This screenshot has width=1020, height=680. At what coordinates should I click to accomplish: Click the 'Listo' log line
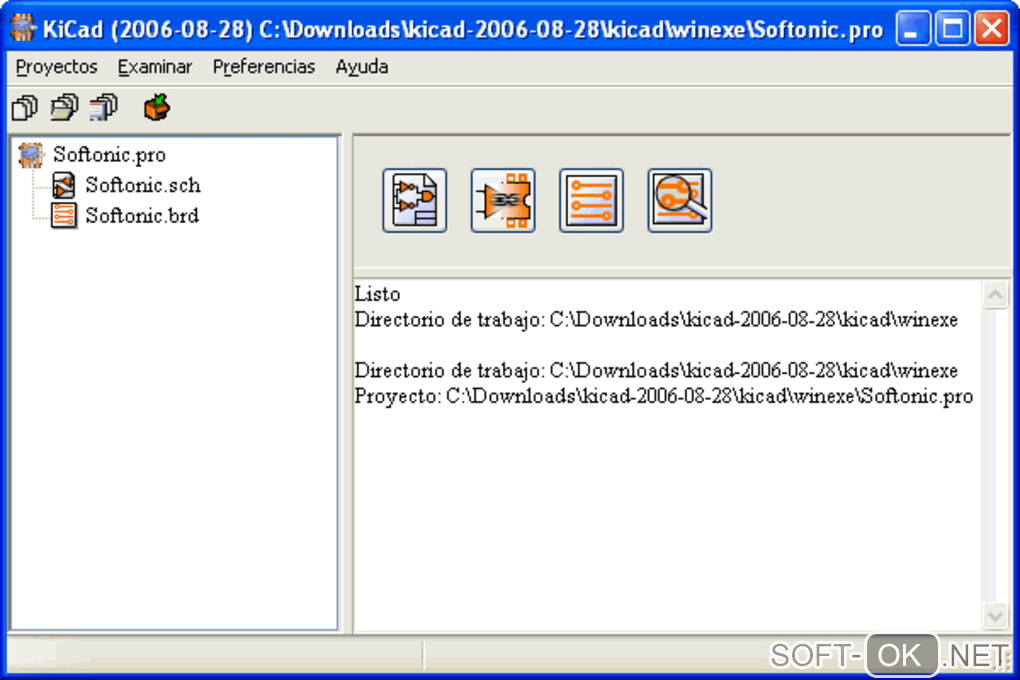(377, 294)
